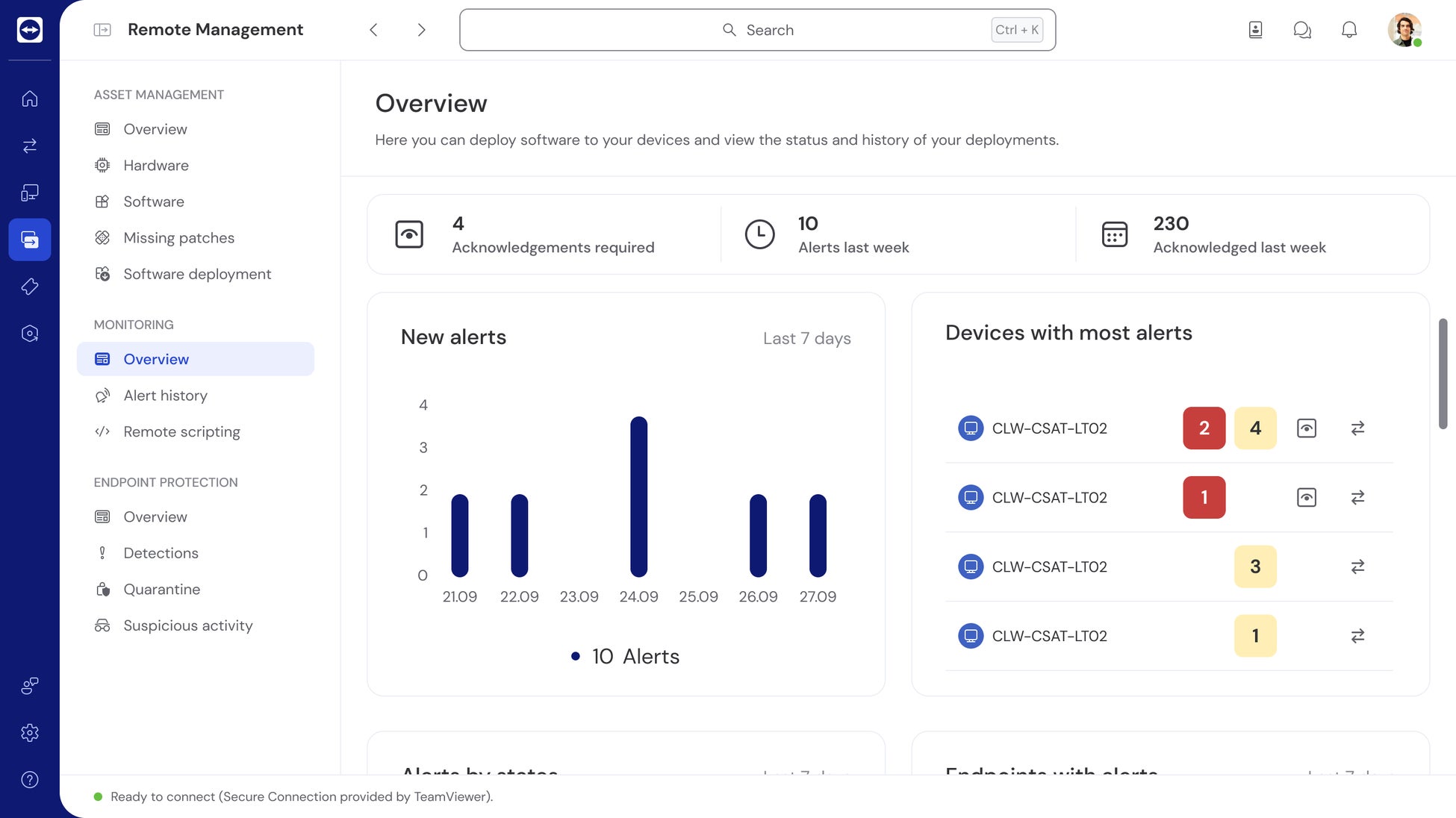1456x818 pixels.
Task: Open Missing patches under Asset Management
Action: tap(178, 238)
